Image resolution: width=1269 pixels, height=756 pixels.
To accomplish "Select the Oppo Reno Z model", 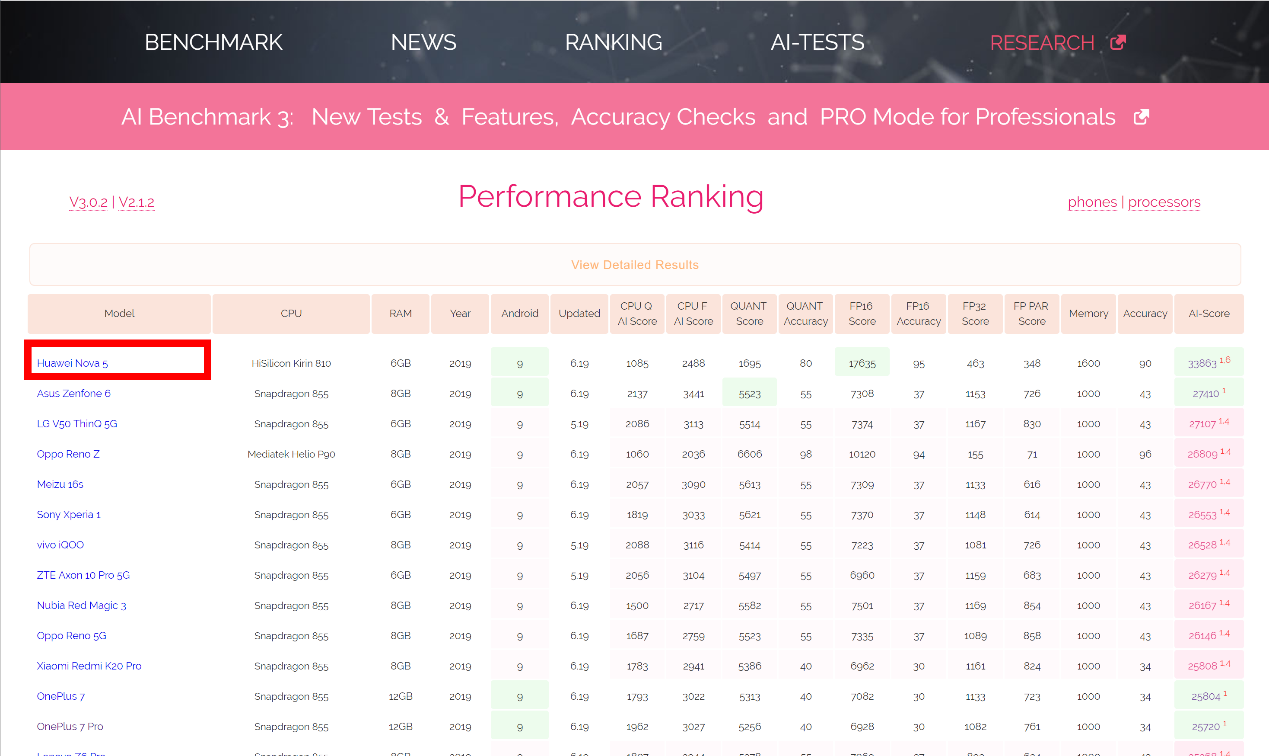I will (x=68, y=454).
